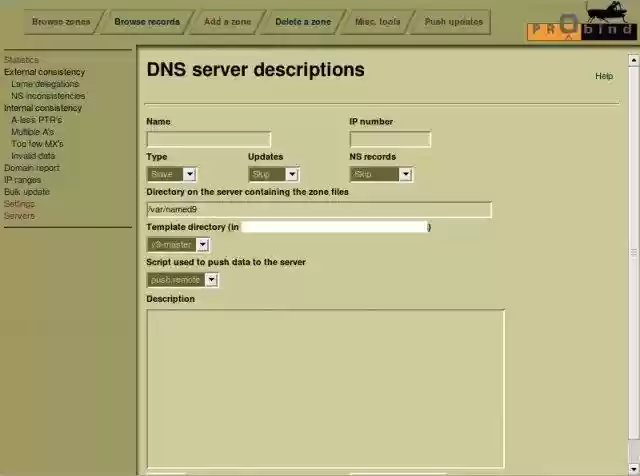Open Too few MX's report

(37, 144)
